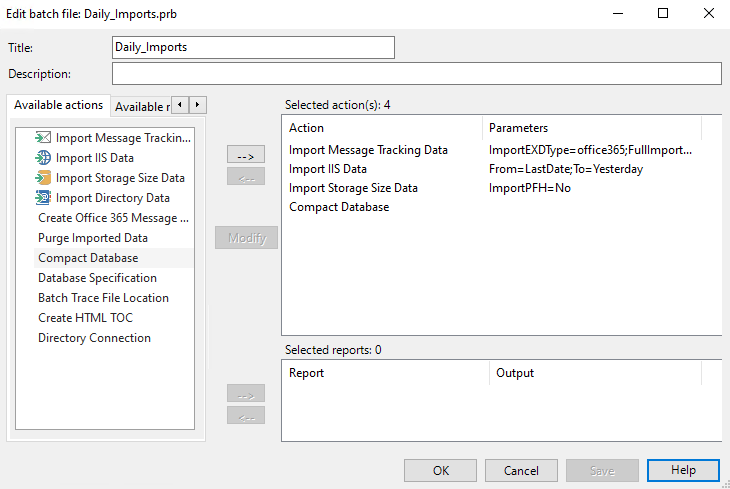
Task: Select Compact Database in available actions list
Action: pos(88,258)
